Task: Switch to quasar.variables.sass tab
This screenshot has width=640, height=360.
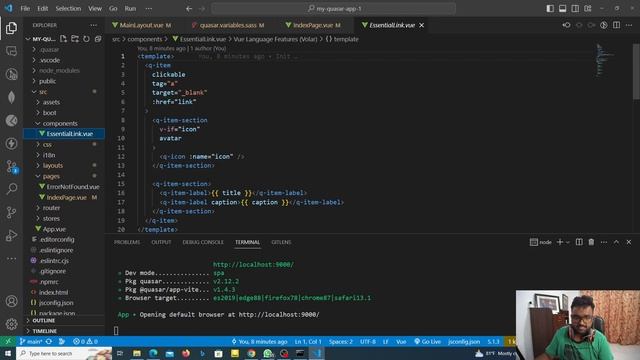Action: [x=228, y=25]
